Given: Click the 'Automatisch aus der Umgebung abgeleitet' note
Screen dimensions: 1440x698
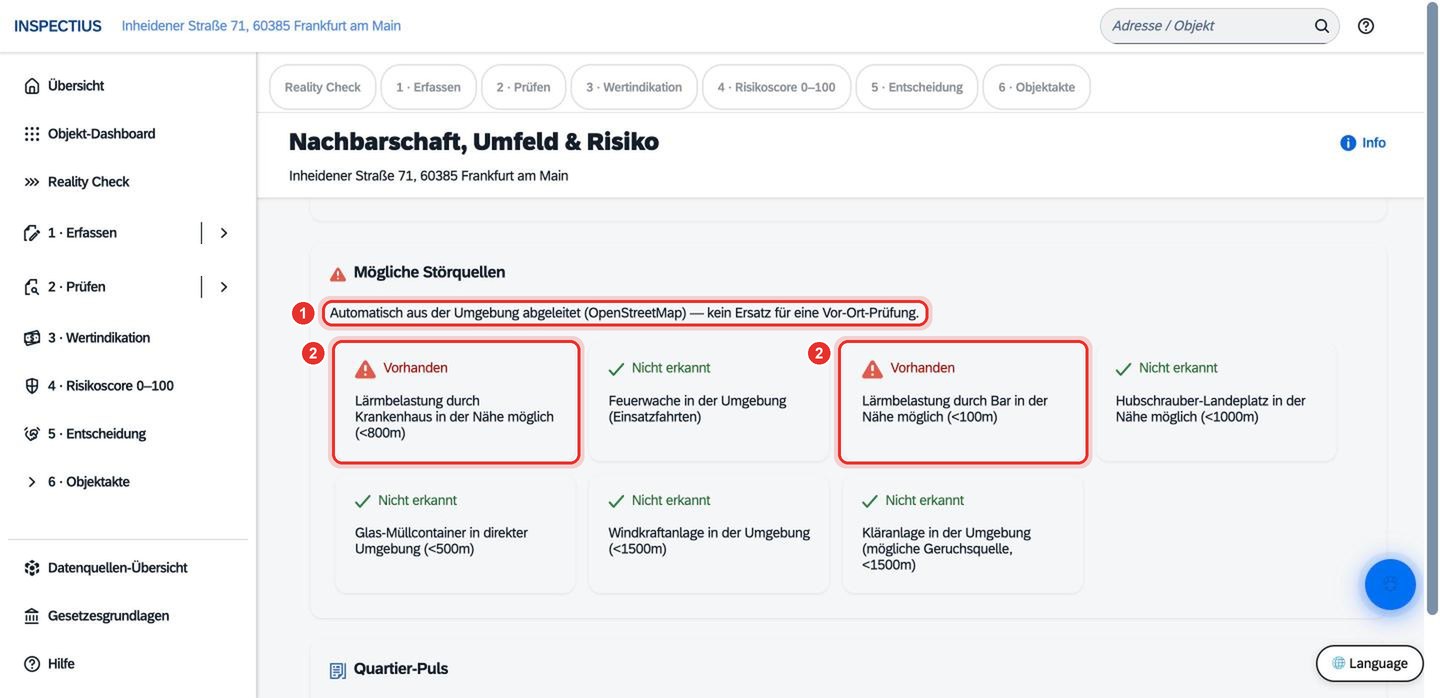Looking at the screenshot, I should pyautogui.click(x=624, y=313).
